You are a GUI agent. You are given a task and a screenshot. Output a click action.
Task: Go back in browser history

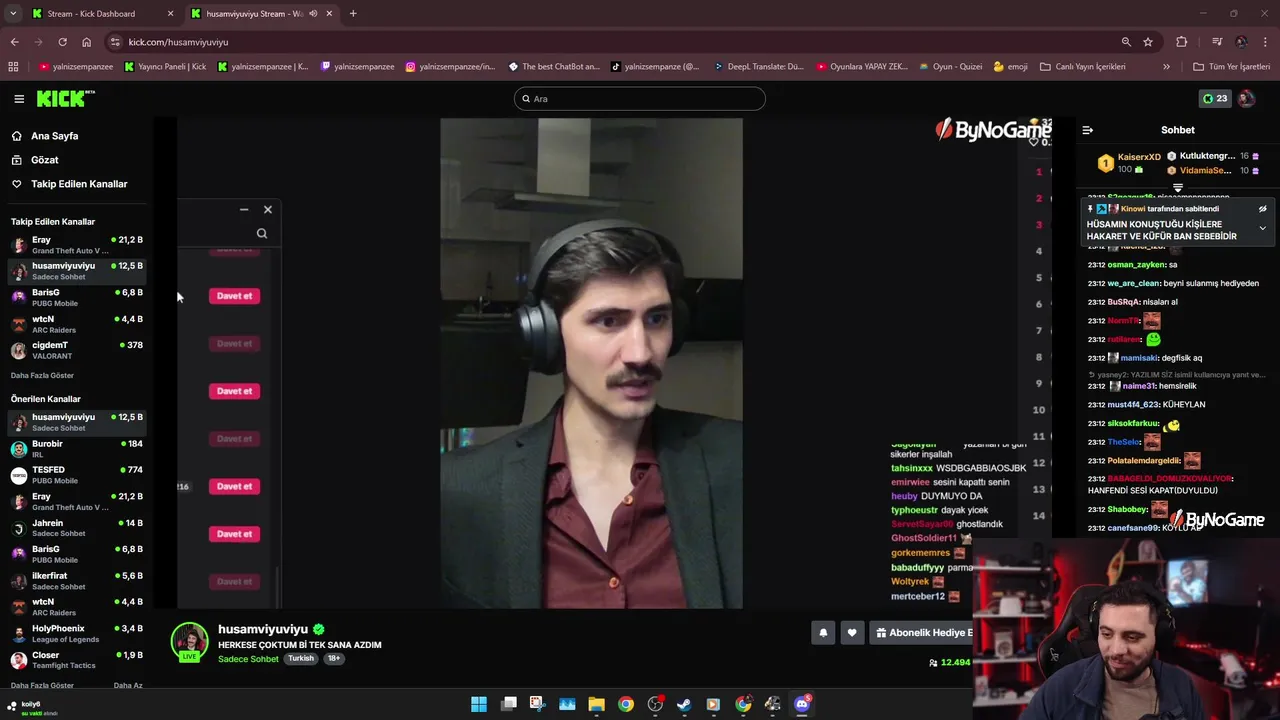(15, 42)
